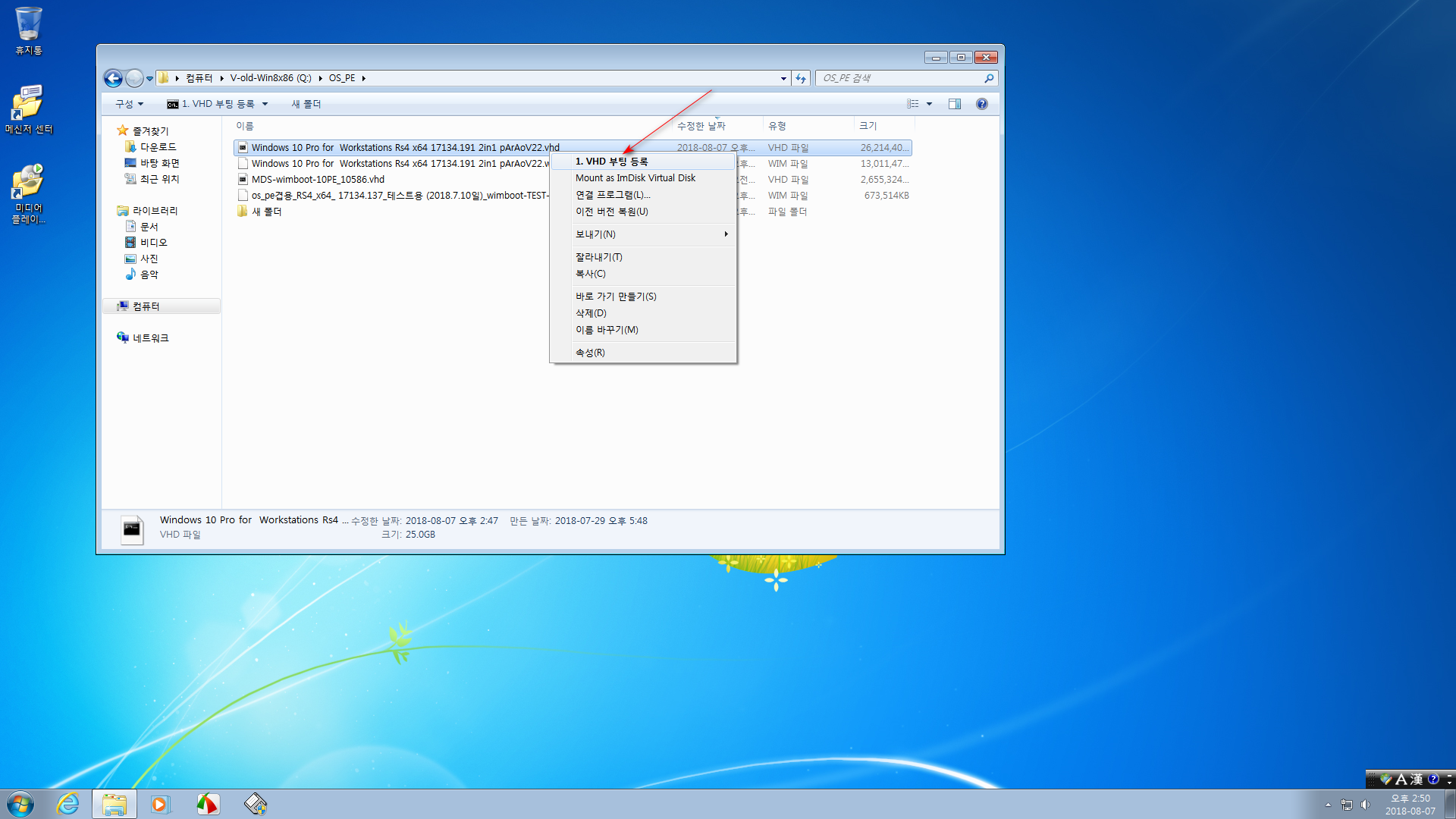
Task: Open the Media Player desktop shortcut
Action: point(29,194)
